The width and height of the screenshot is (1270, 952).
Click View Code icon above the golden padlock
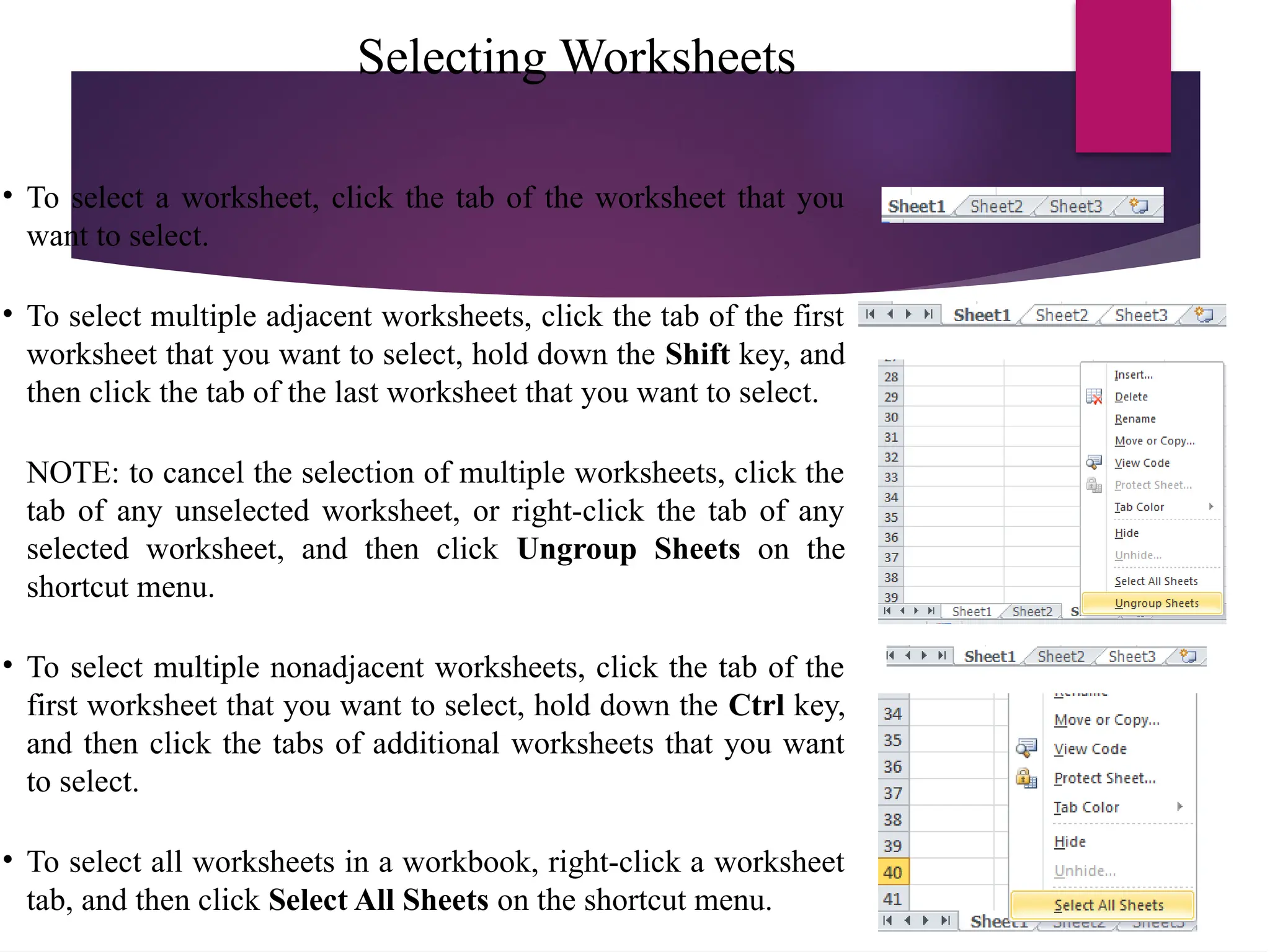click(x=1026, y=748)
